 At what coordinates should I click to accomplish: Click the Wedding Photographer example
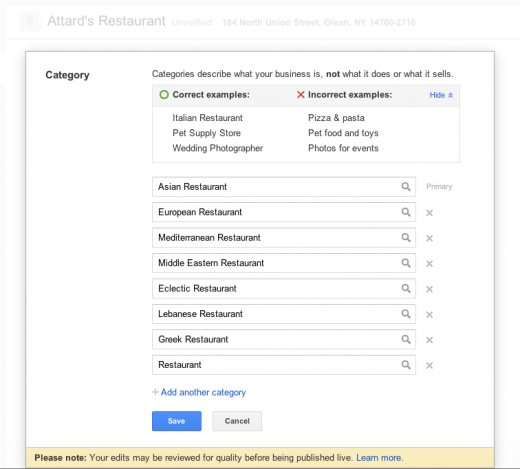pos(218,148)
